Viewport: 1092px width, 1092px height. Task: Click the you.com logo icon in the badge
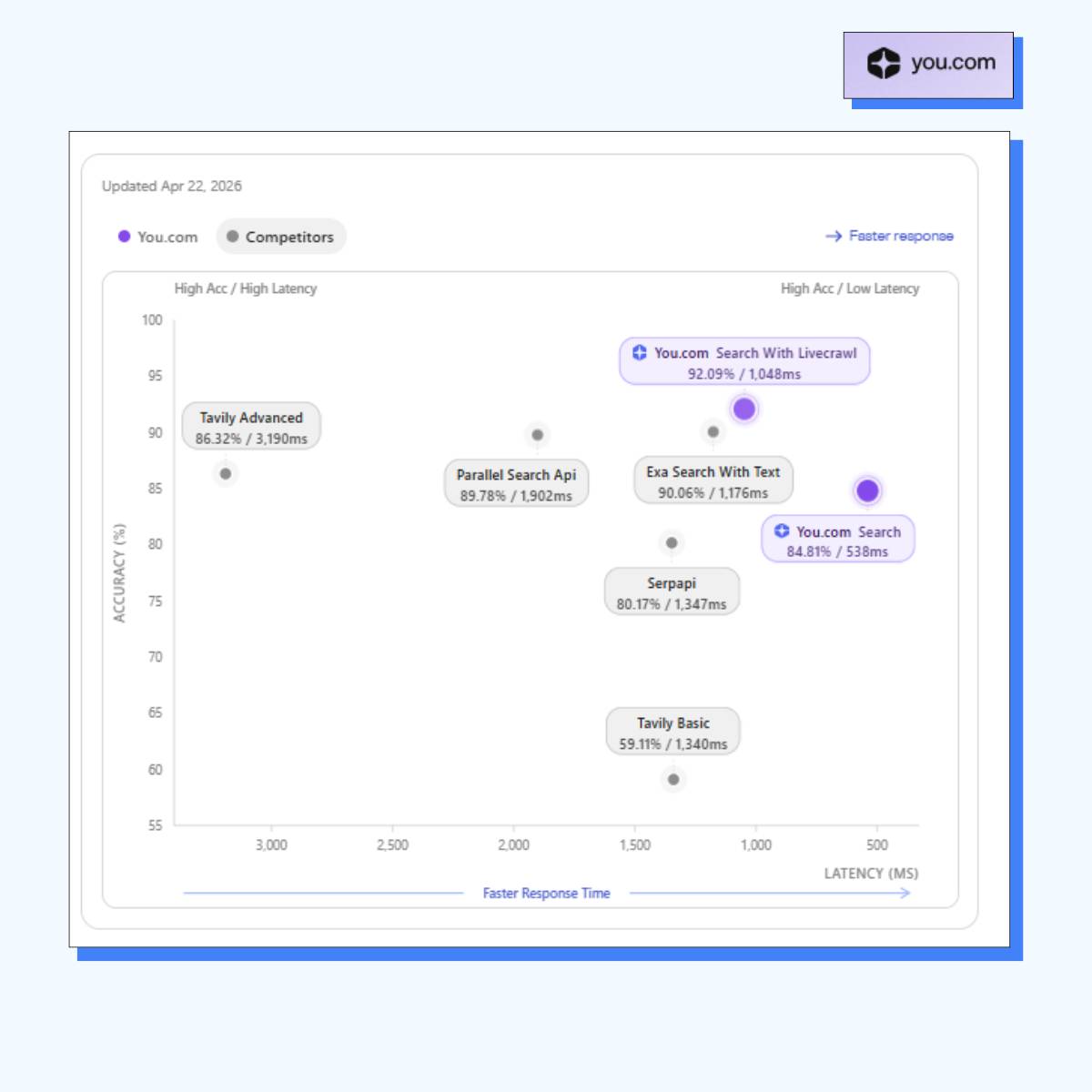point(883,63)
